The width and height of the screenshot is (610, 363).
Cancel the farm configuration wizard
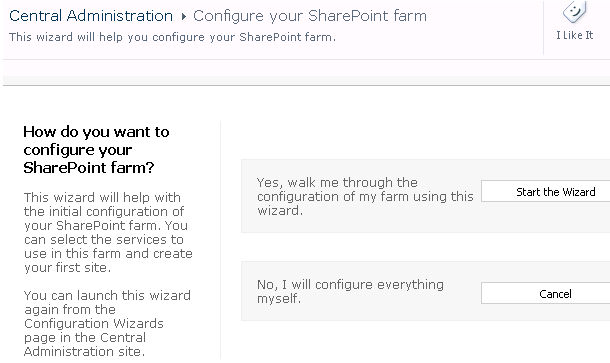545,293
